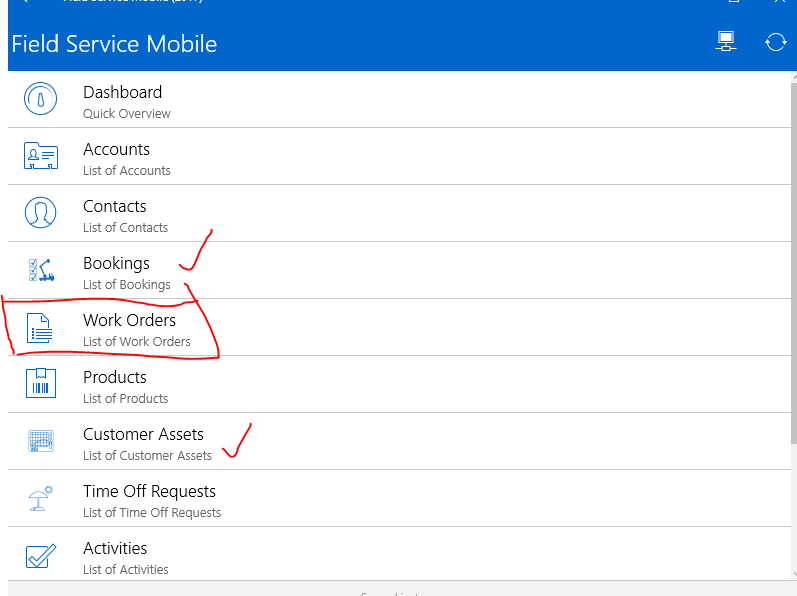Click the List of Products subtitle
Screen dimensions: 797x596
pyautogui.click(x=126, y=398)
